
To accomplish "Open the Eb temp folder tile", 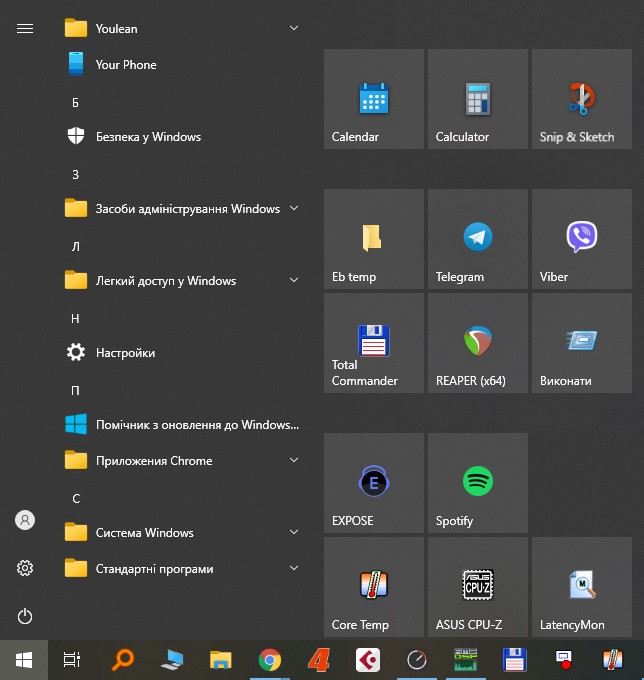I will pyautogui.click(x=373, y=239).
